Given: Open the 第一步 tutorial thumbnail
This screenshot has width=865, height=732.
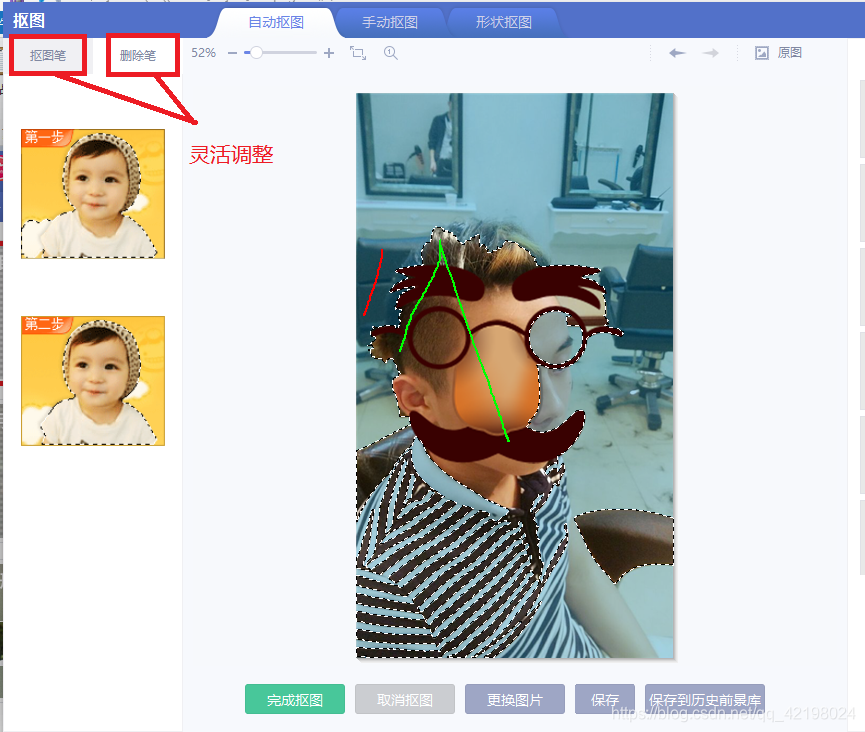Looking at the screenshot, I should click(x=93, y=194).
